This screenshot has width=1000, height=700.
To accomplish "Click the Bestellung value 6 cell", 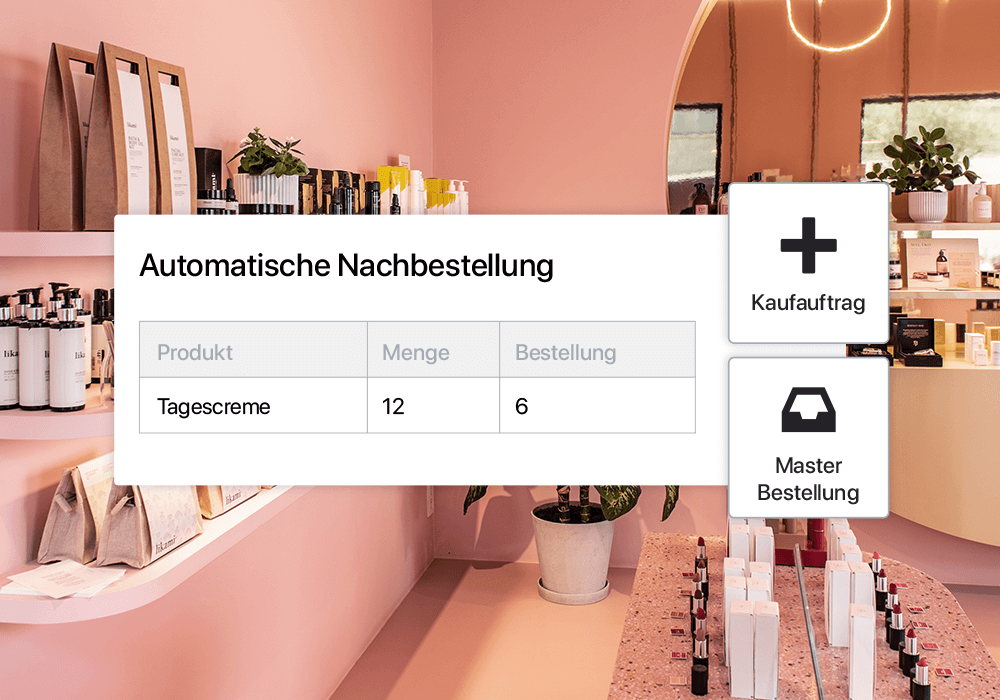I will pyautogui.click(x=597, y=405).
